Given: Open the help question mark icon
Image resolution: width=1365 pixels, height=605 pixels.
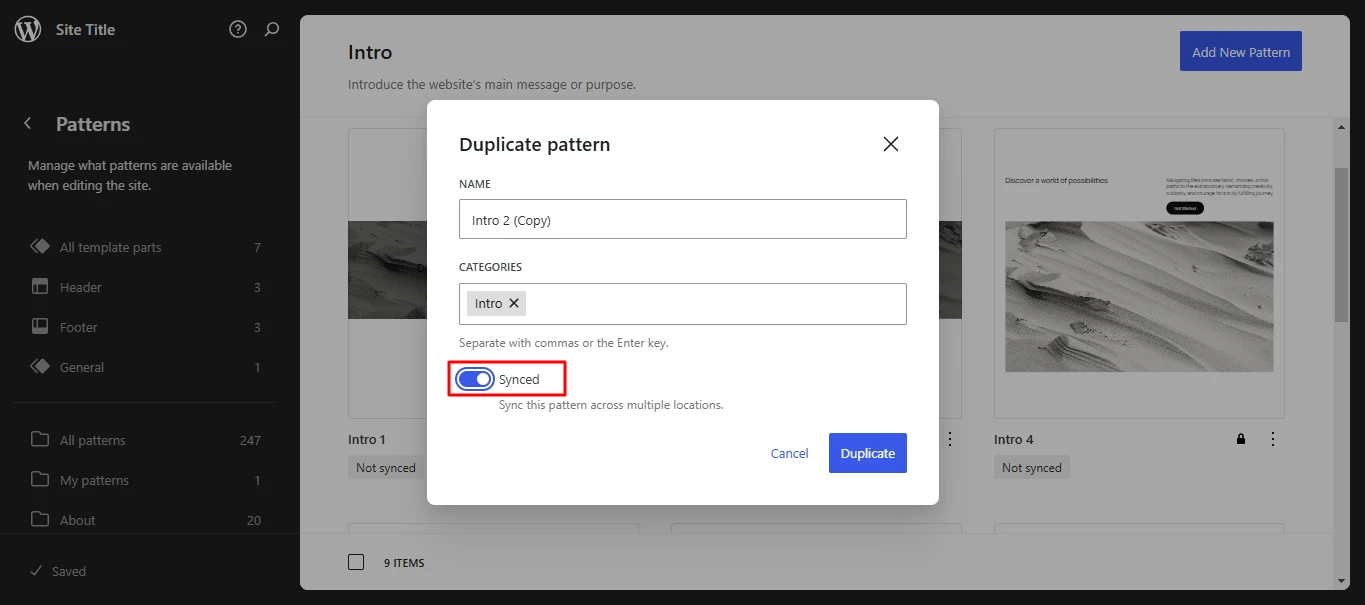Looking at the screenshot, I should (x=238, y=29).
